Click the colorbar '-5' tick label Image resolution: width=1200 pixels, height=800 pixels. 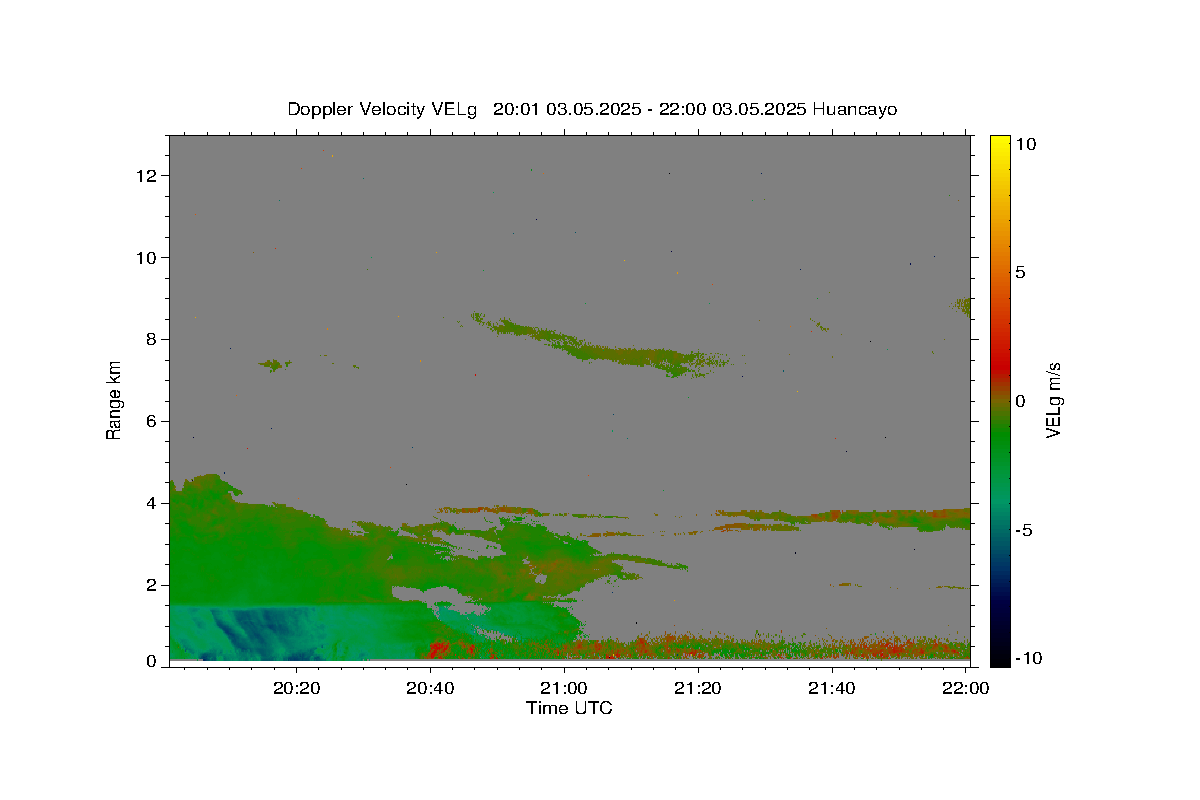(x=1025, y=530)
